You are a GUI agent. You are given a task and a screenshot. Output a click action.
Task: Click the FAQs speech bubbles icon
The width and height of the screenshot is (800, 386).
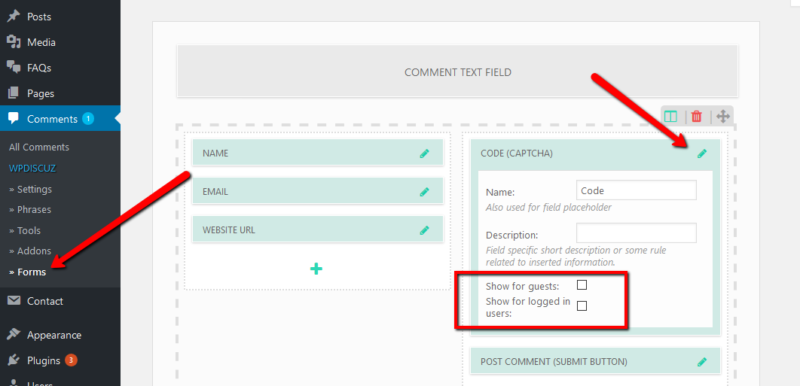pos(13,67)
